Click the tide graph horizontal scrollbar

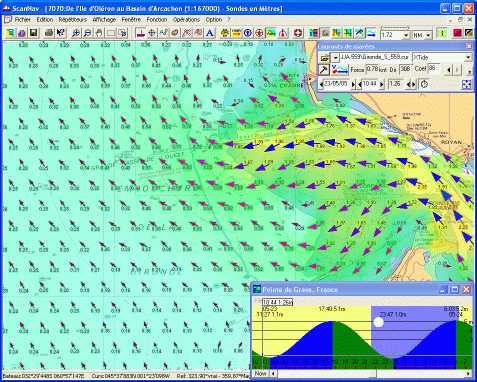coord(370,374)
